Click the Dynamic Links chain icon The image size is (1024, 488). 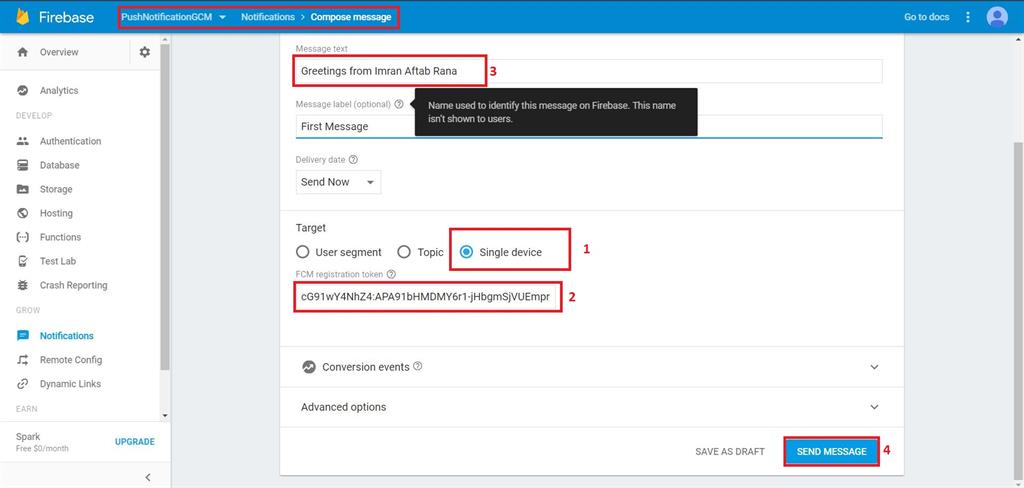tap(23, 384)
